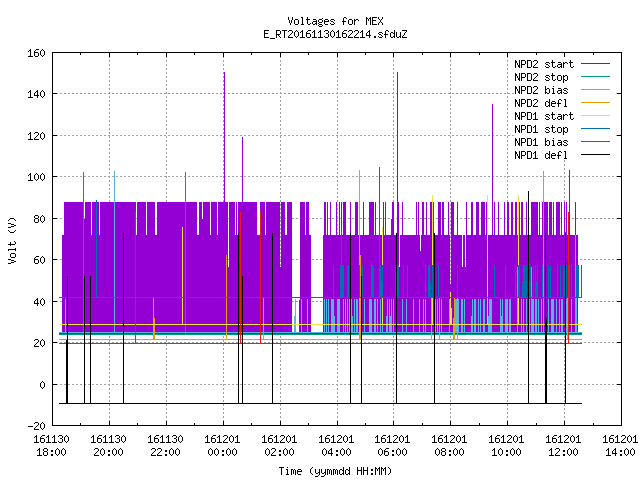This screenshot has height=480, width=640.
Task: Pick the green NPD2 stop legend line
Action: (x=596, y=76)
